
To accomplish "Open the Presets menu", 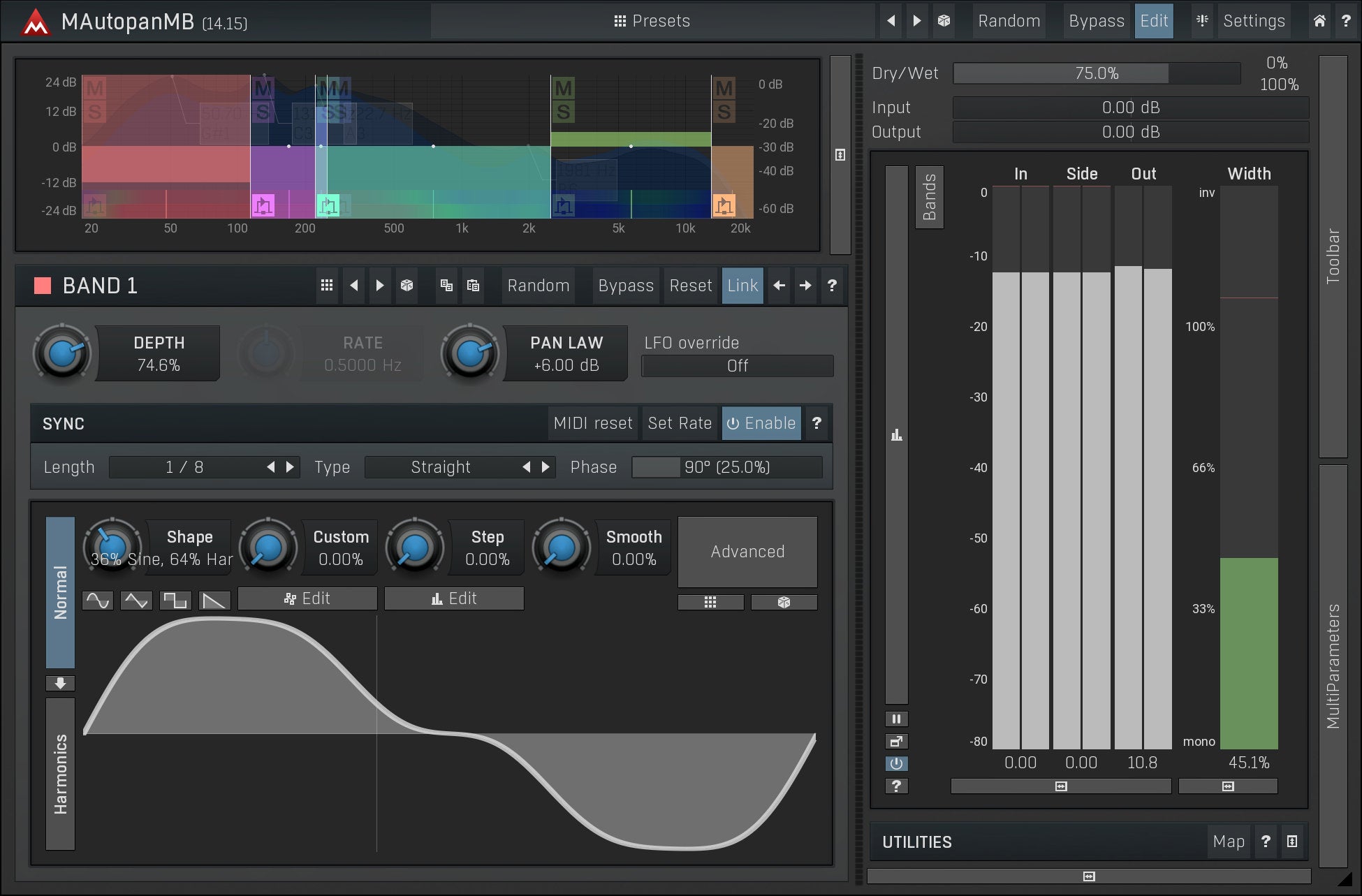I will coord(652,21).
